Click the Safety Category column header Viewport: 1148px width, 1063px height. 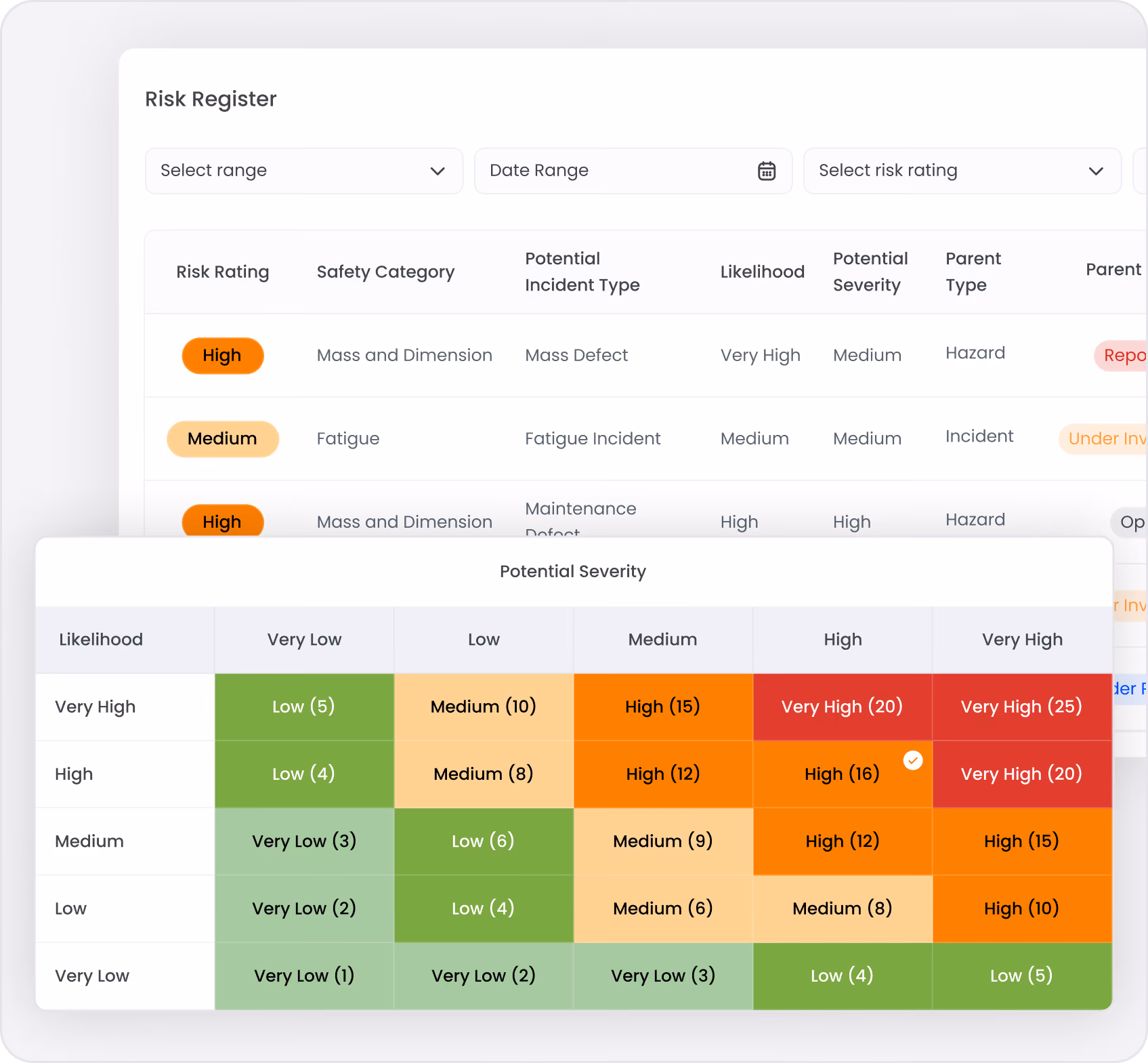tap(385, 272)
